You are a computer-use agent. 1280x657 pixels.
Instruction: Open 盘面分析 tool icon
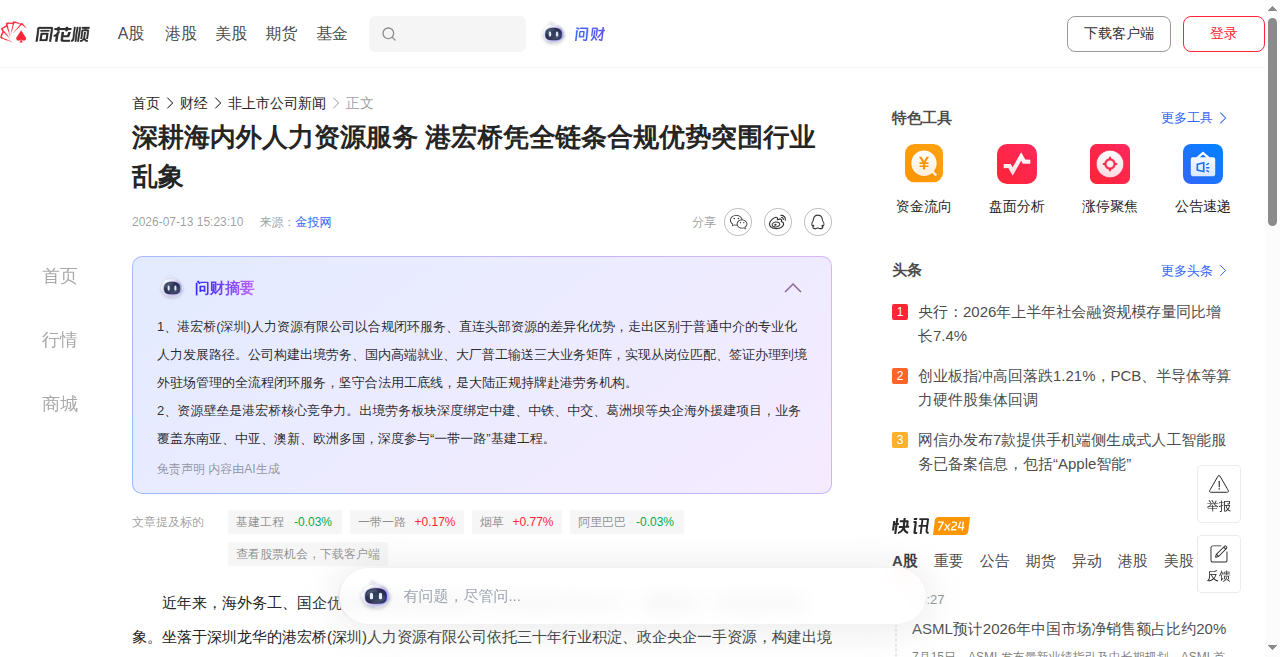pos(1016,164)
